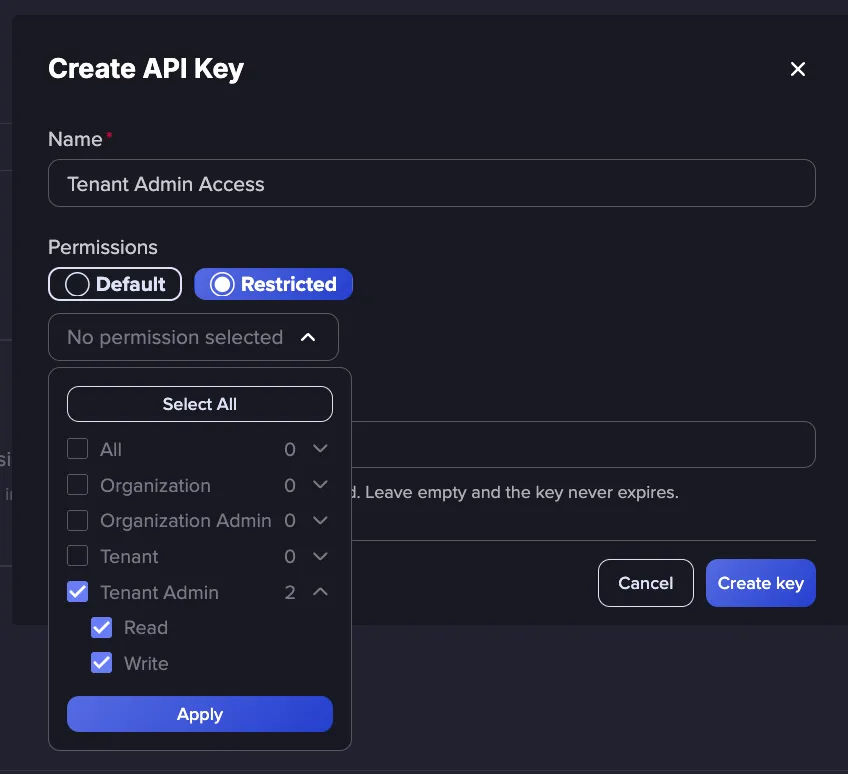Click the Create key button
Screen dimensions: 848x774
760,583
